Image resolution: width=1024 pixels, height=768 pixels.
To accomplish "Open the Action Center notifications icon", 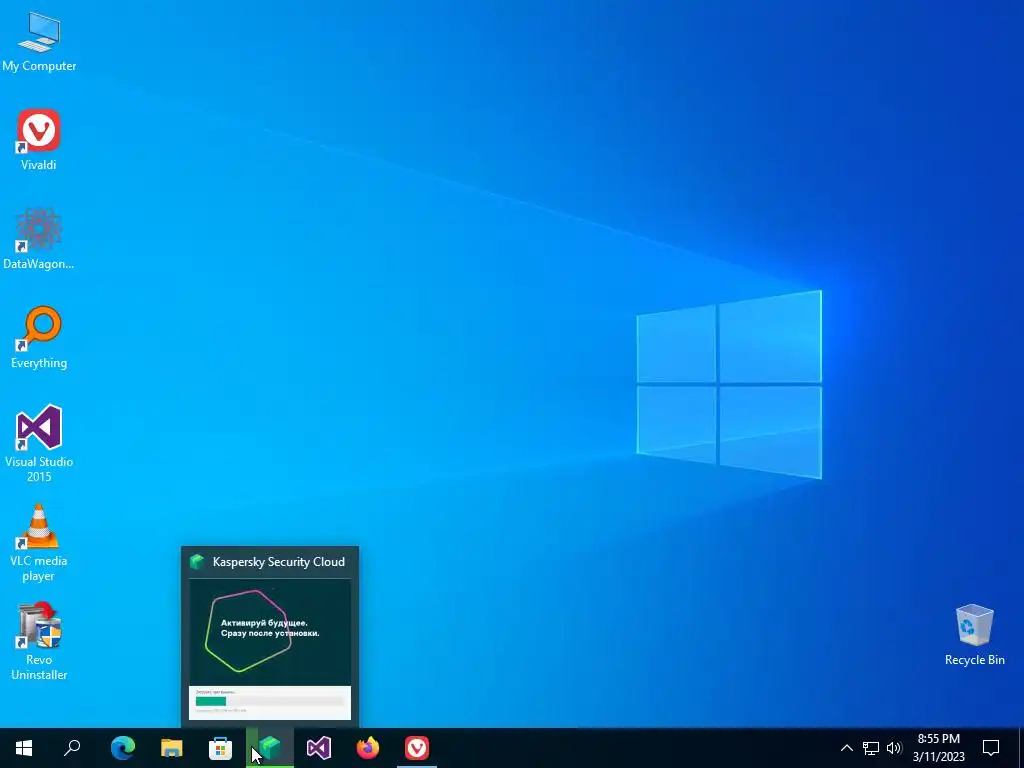I will pos(991,748).
